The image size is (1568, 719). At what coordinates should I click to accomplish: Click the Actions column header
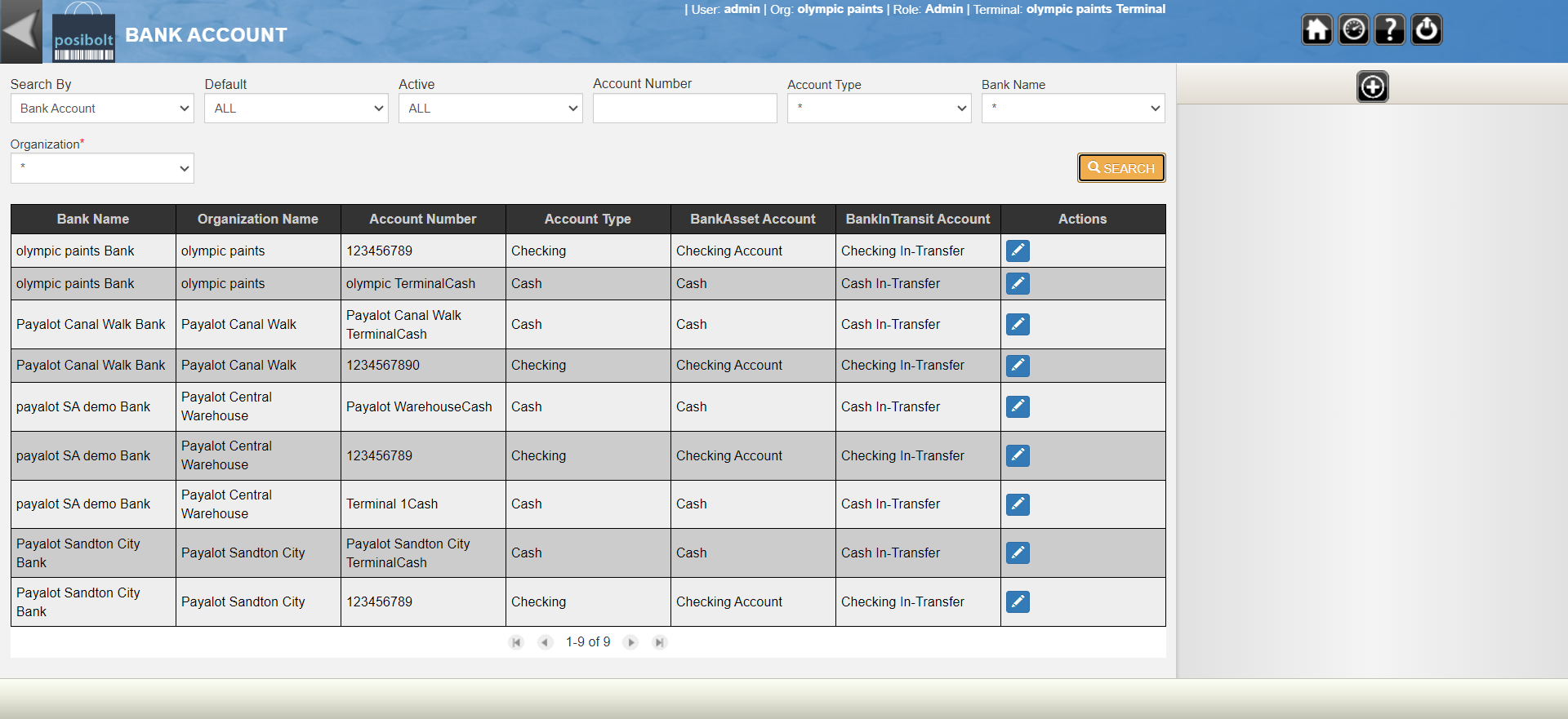point(1083,219)
